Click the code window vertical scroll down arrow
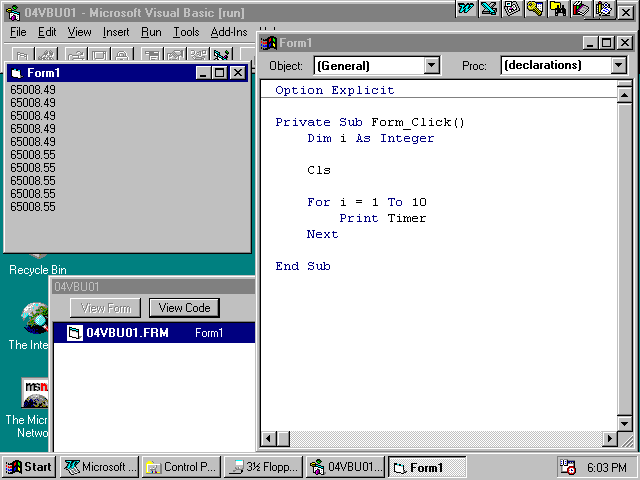Image resolution: width=640 pixels, height=480 pixels. [x=625, y=421]
